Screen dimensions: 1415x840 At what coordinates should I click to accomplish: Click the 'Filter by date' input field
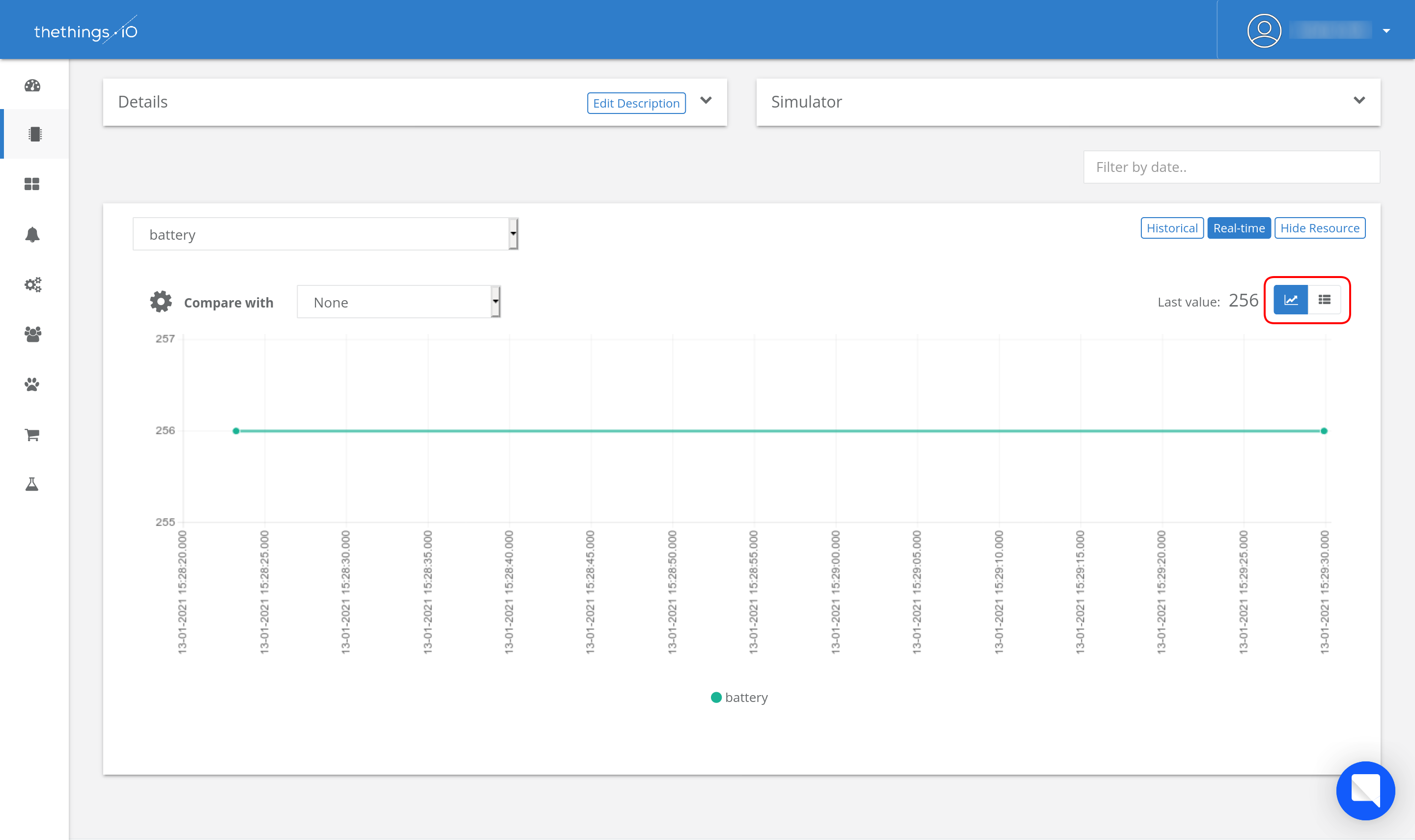(x=1230, y=167)
